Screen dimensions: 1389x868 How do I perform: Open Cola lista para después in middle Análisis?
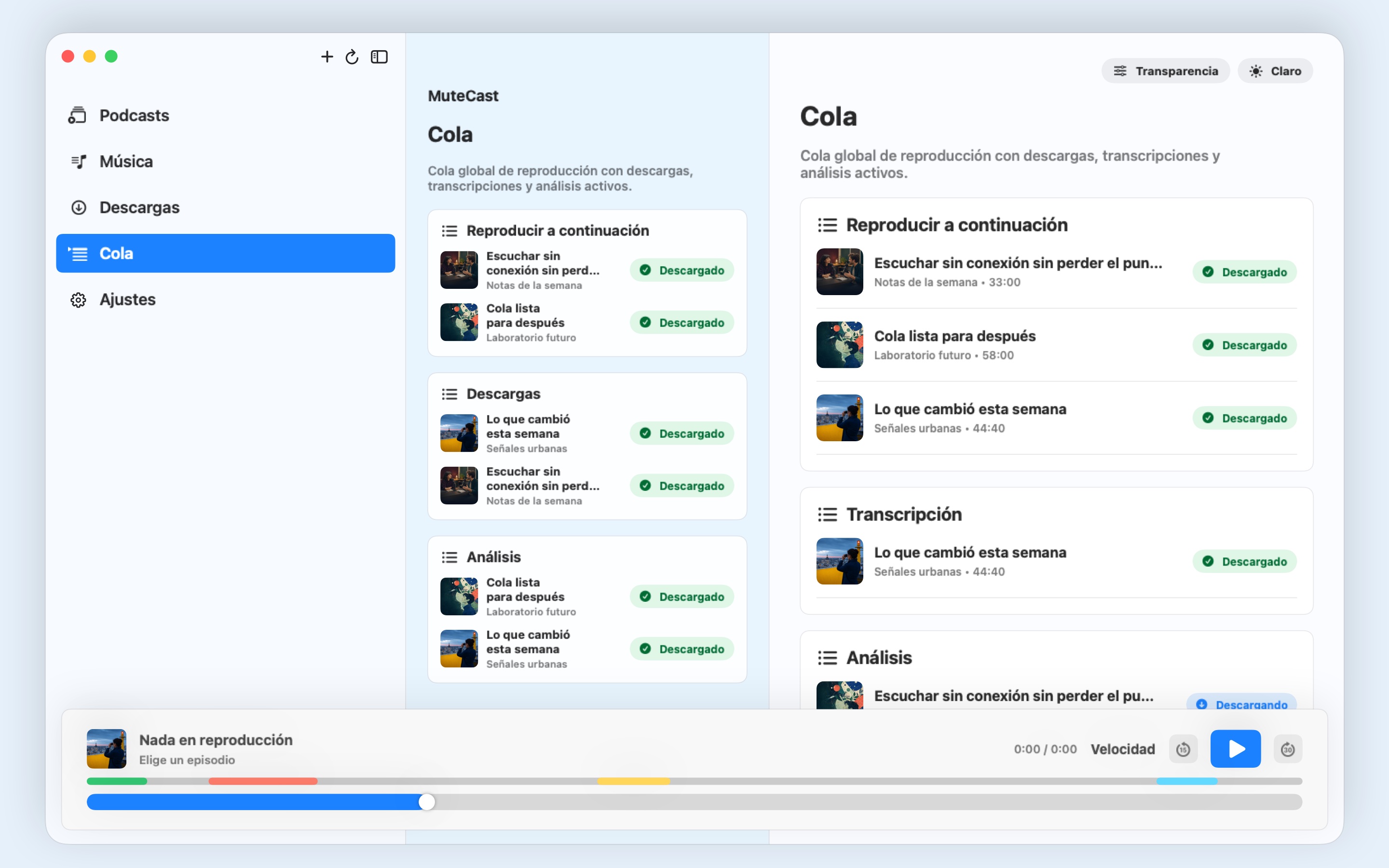point(586,596)
